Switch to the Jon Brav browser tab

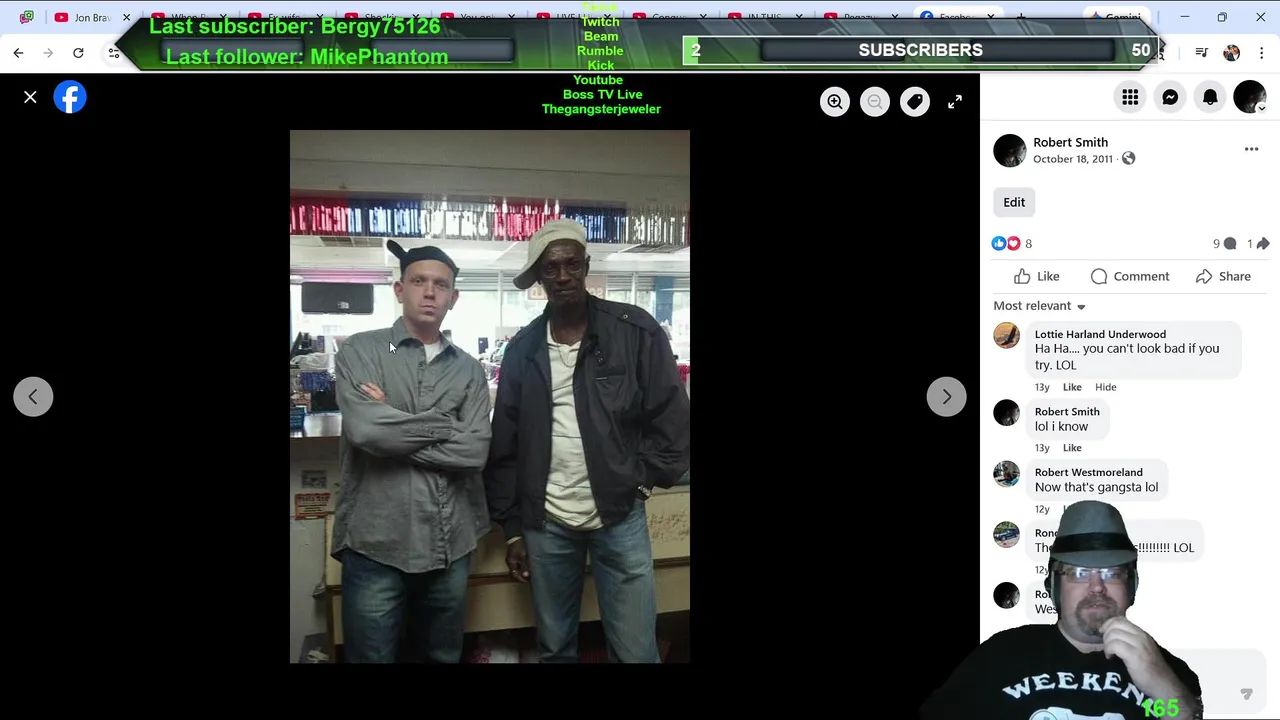92,17
